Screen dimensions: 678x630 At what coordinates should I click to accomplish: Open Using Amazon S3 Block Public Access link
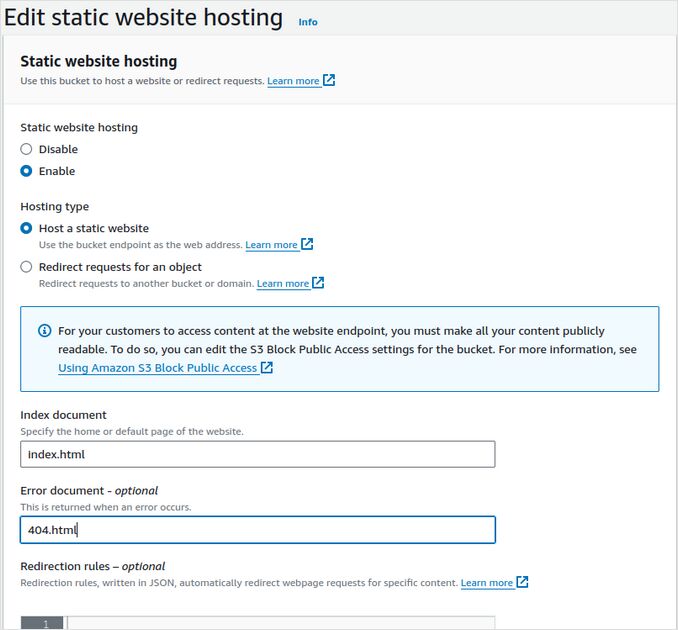click(x=158, y=368)
